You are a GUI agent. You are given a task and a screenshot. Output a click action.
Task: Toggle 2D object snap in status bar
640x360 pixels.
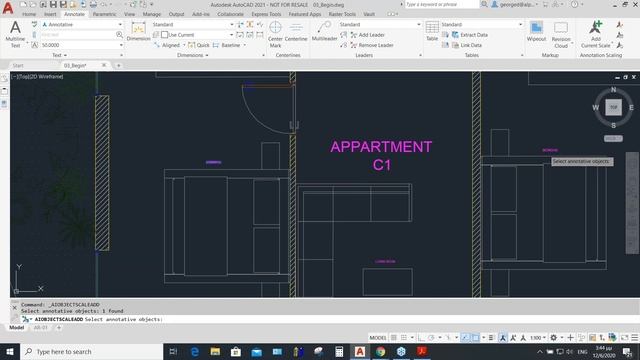tap(476, 338)
